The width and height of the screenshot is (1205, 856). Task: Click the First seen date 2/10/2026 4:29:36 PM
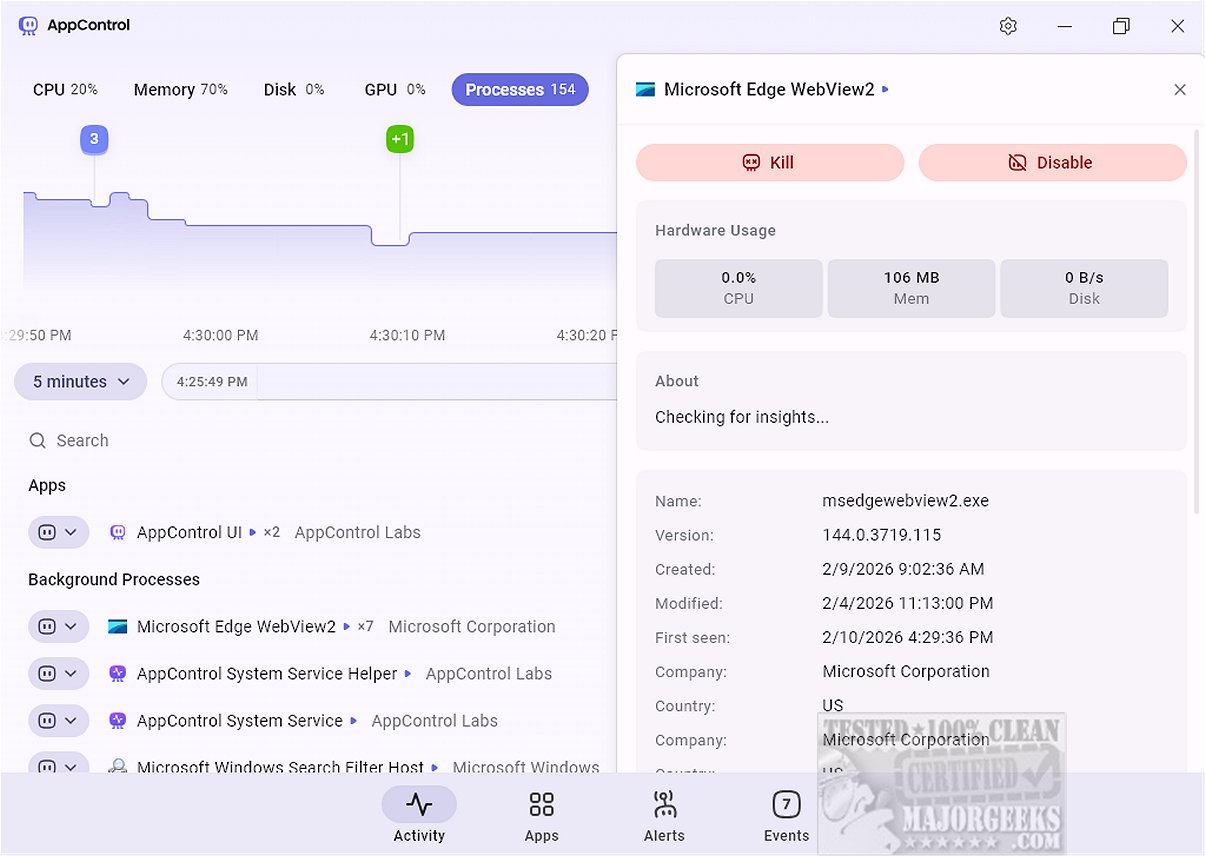pyautogui.click(x=908, y=637)
